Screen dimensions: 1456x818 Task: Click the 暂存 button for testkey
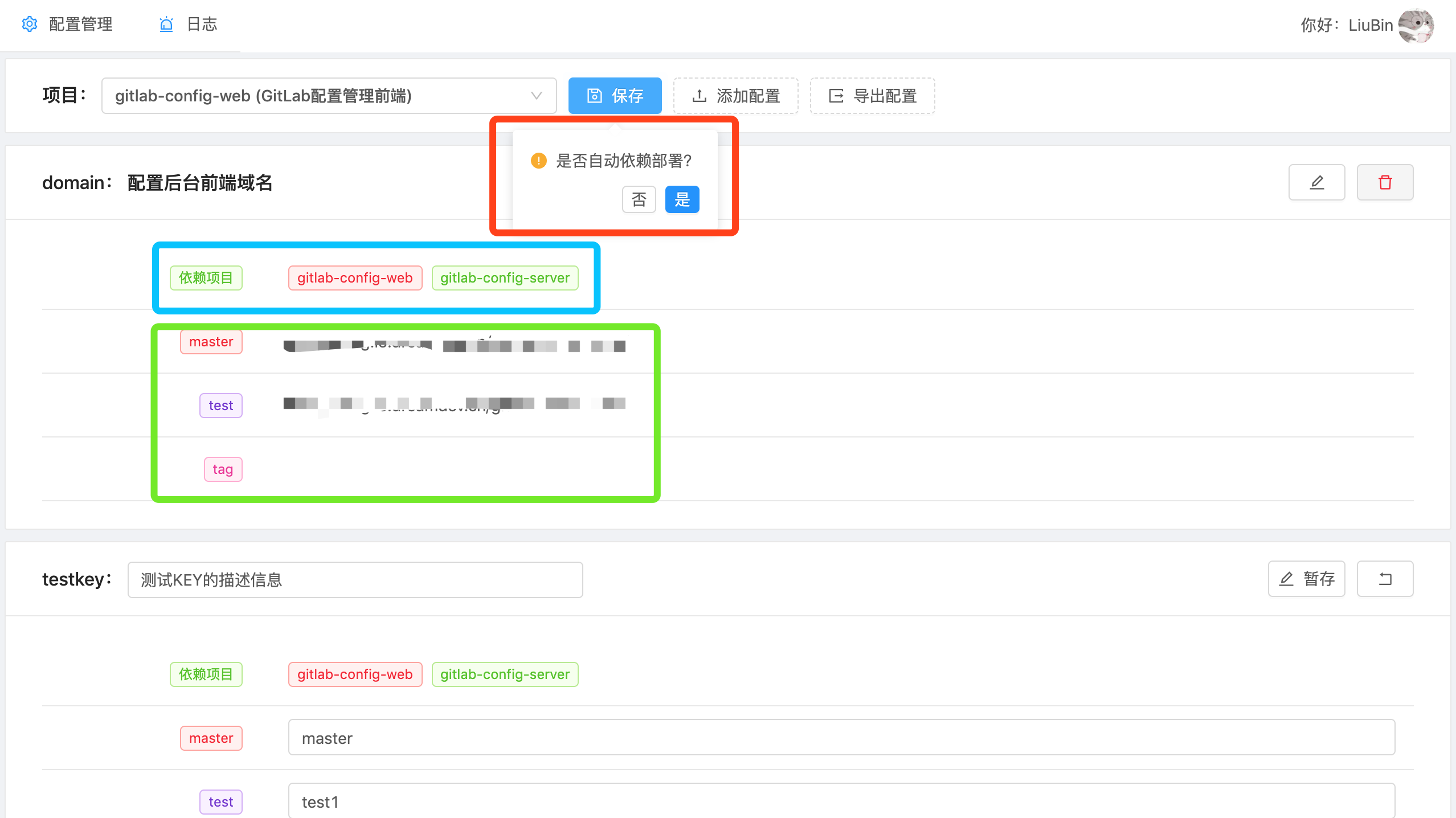[1306, 579]
